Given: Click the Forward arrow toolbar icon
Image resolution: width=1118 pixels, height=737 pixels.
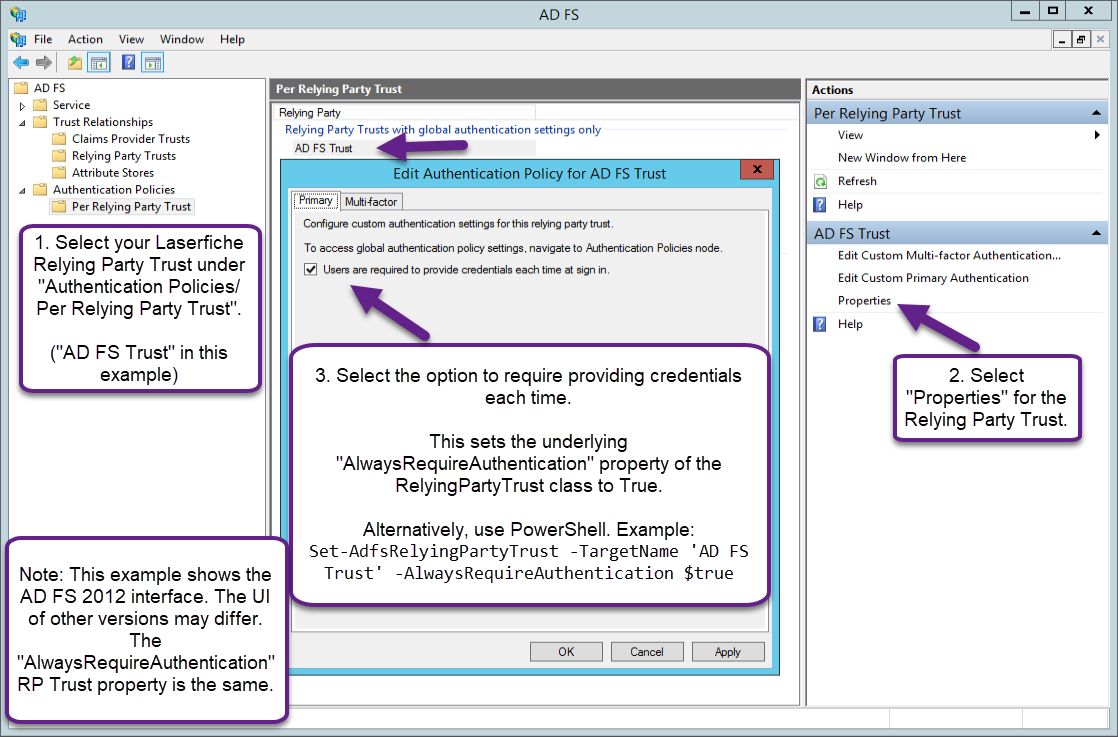Looking at the screenshot, I should tap(44, 63).
